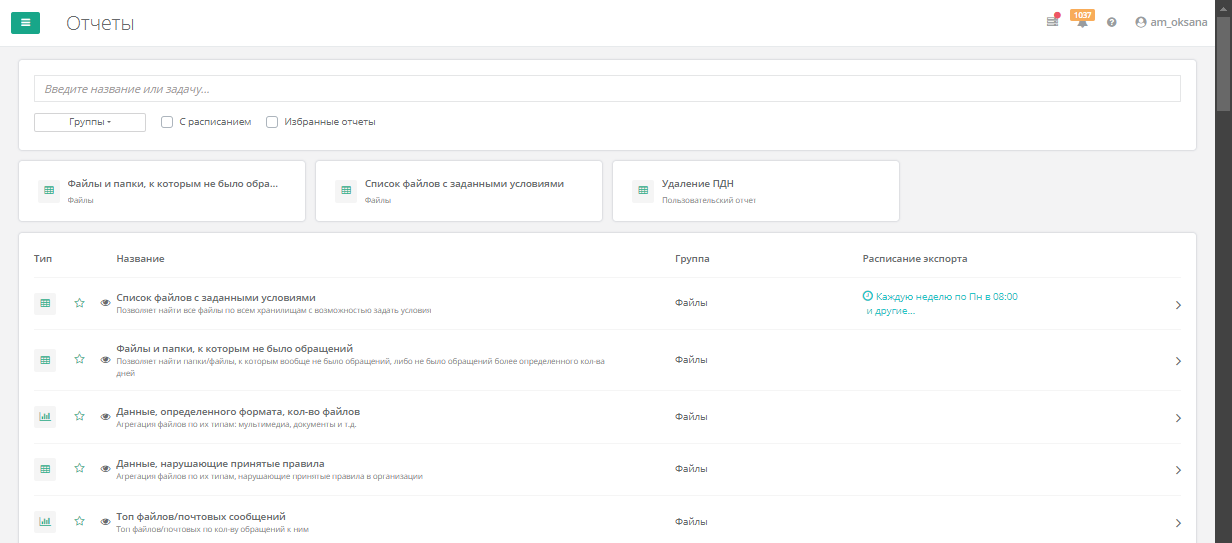Screen dimensions: 1232x543
Task: Open the hamburger main menu
Action: pyautogui.click(x=25, y=22)
